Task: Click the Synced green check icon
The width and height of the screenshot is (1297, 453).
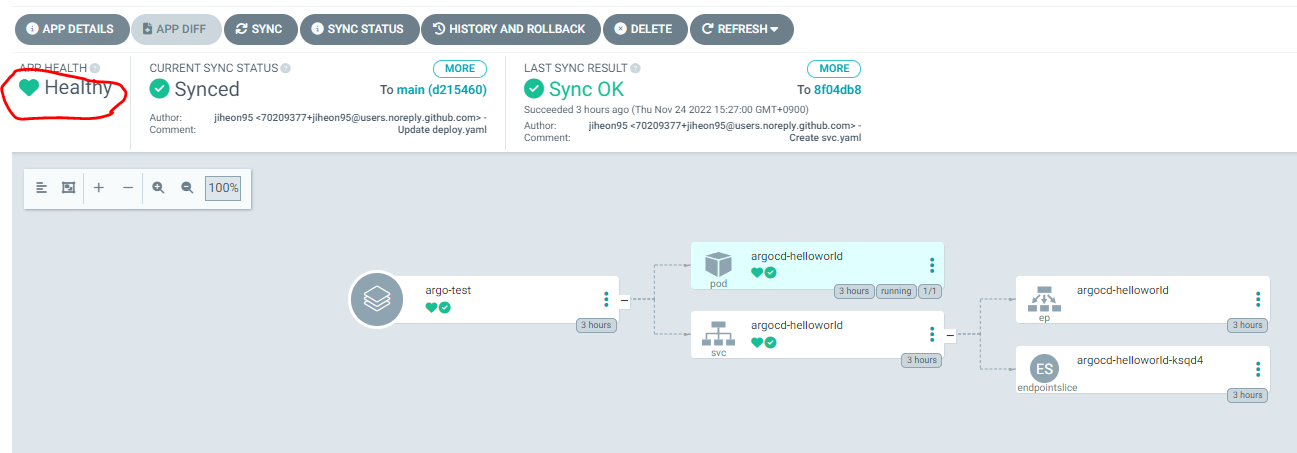Action: tap(159, 89)
